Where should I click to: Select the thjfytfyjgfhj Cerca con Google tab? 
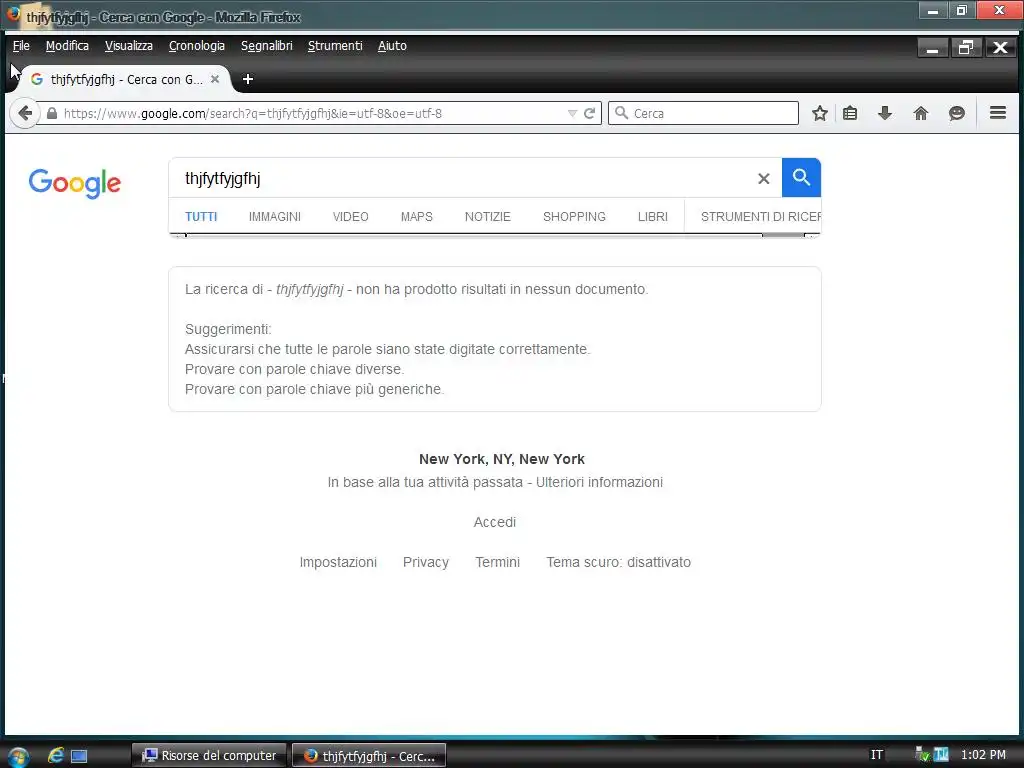(125, 79)
